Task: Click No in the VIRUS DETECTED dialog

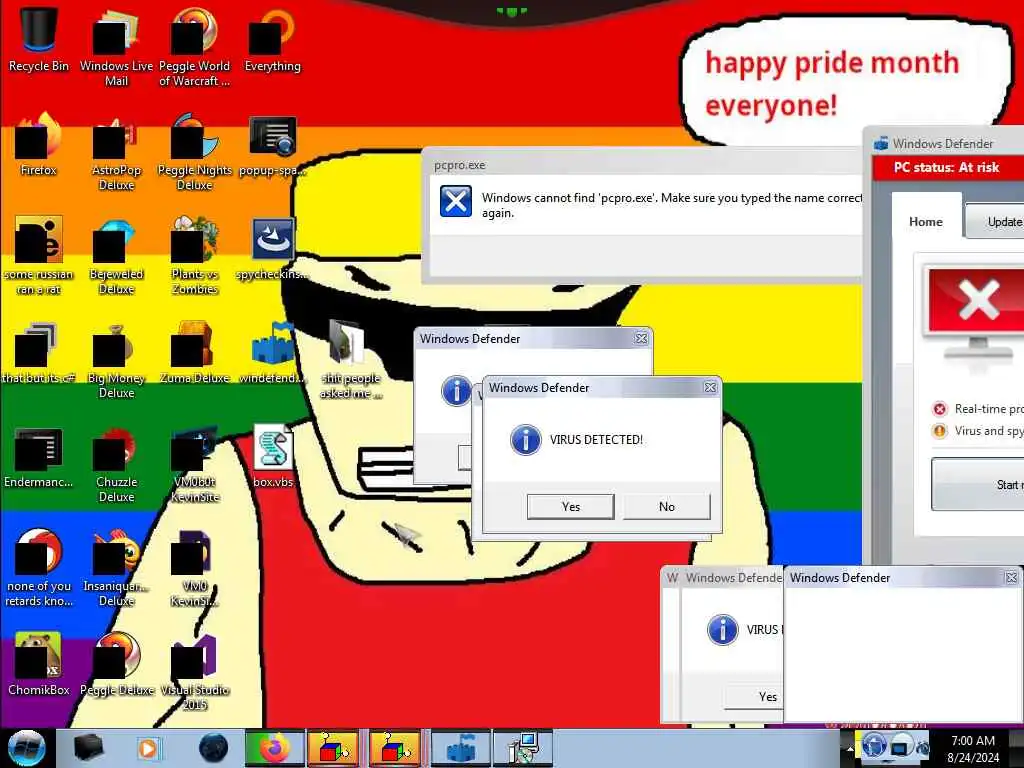Action: tap(666, 507)
